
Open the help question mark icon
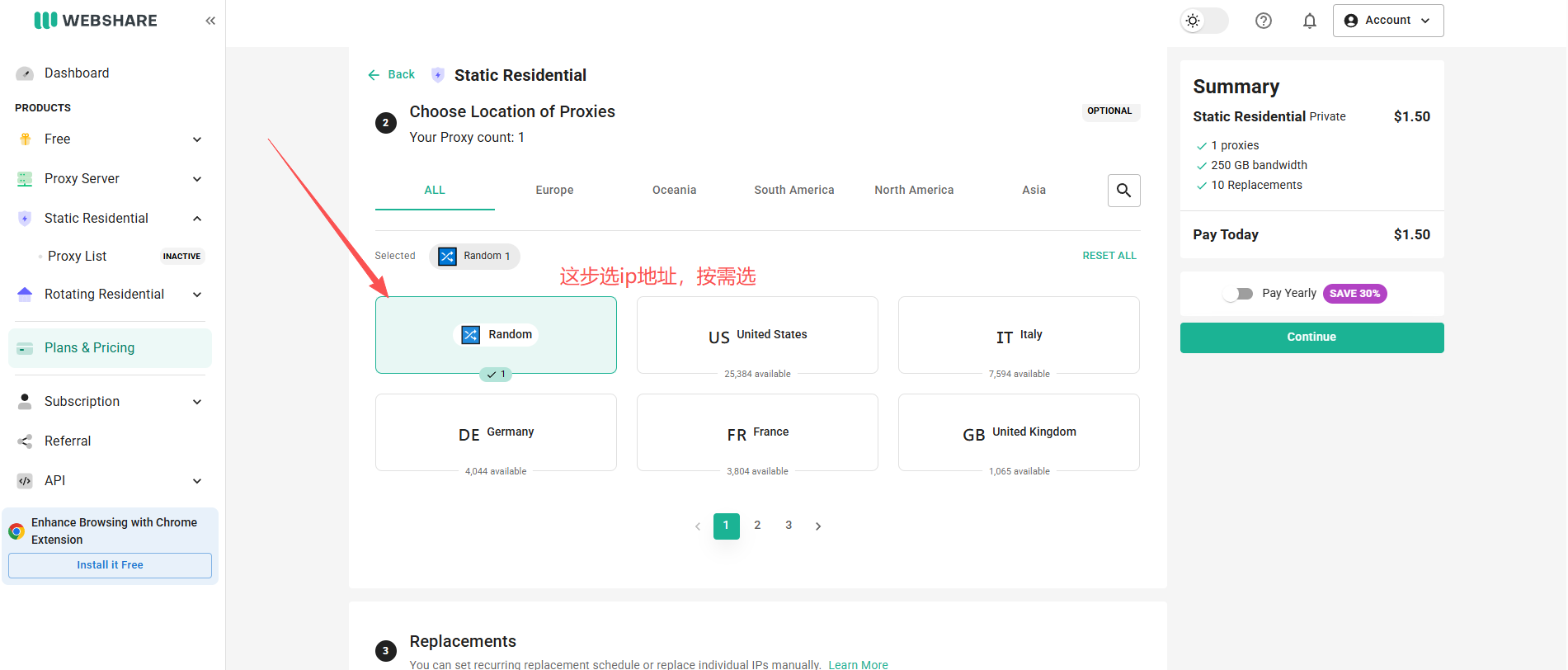(1263, 21)
